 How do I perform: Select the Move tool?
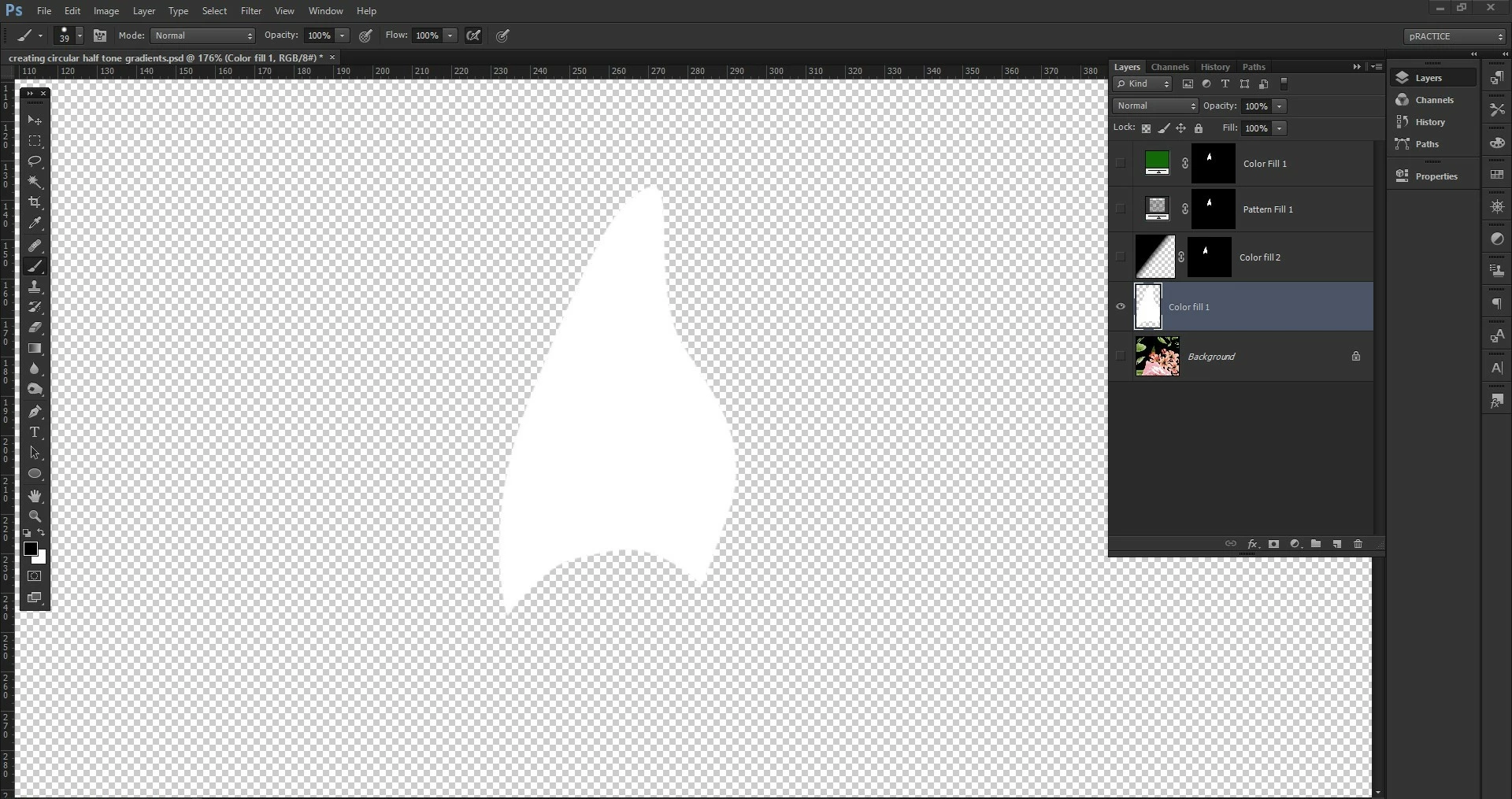35,120
